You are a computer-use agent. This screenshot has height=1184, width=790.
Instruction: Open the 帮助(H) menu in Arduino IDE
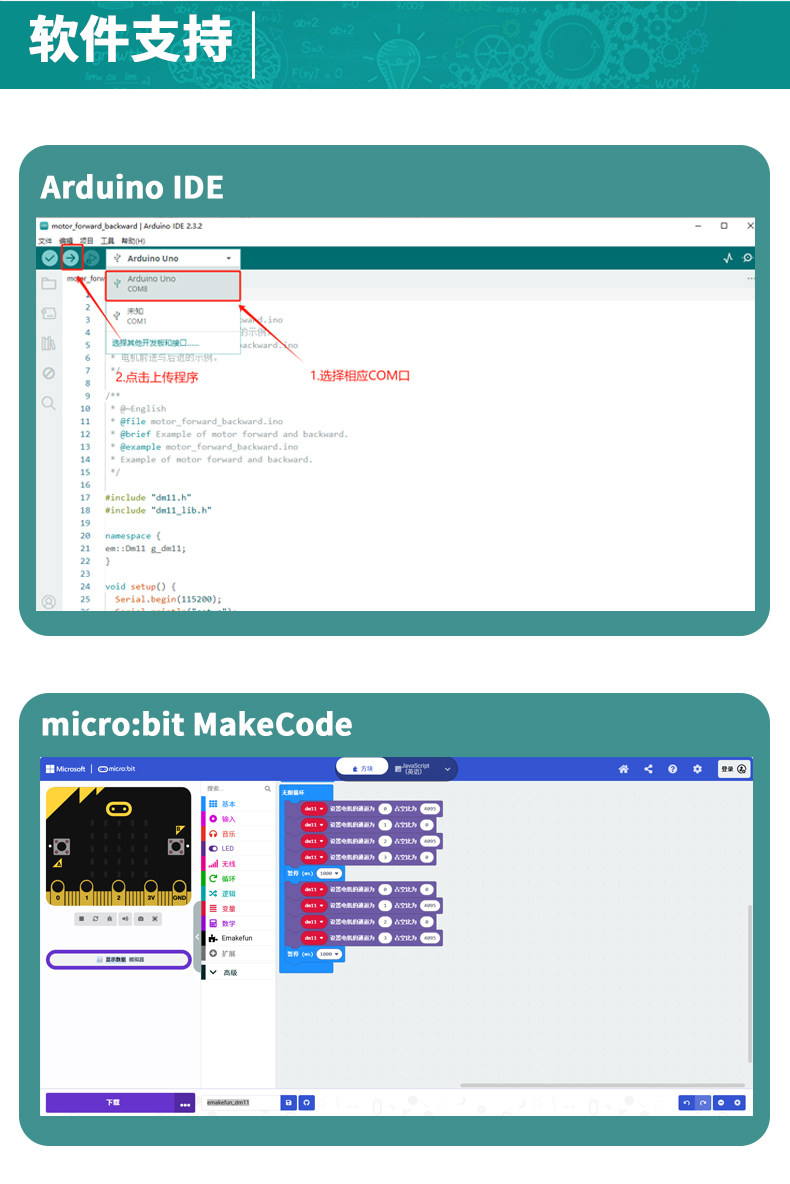(x=133, y=241)
